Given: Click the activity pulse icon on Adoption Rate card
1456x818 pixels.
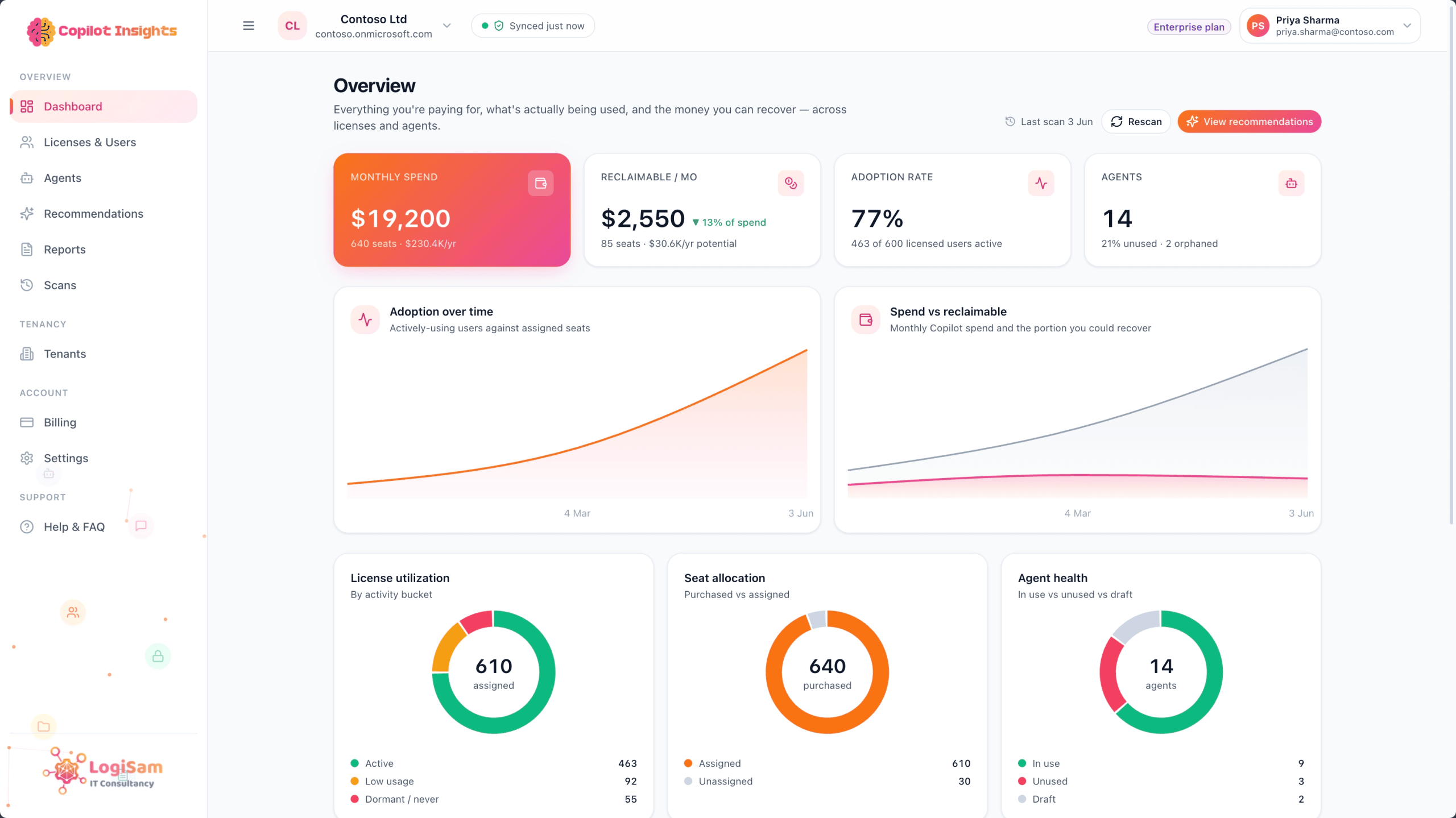Looking at the screenshot, I should pos(1041,183).
